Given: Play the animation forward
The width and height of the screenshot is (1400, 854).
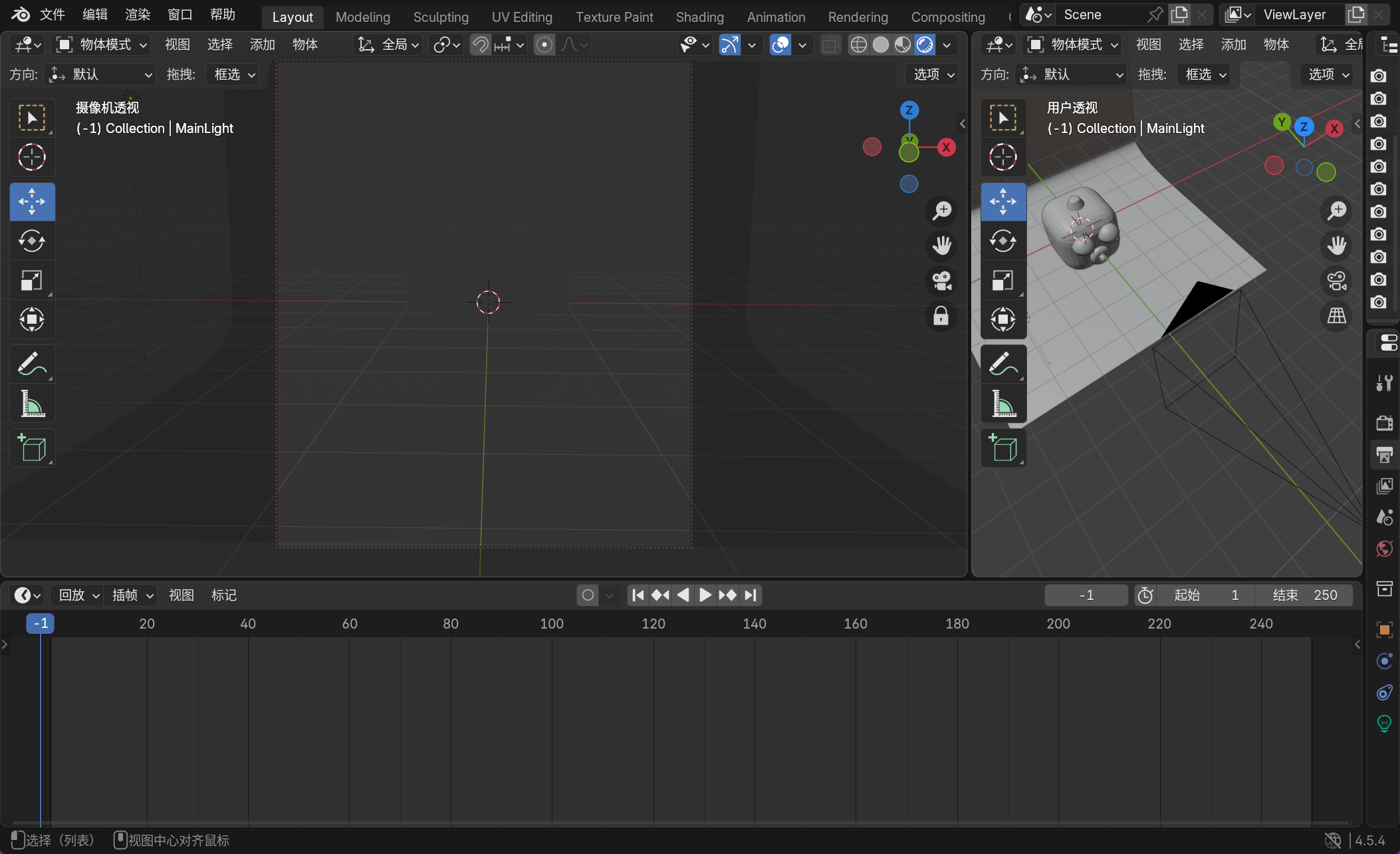Looking at the screenshot, I should point(705,595).
